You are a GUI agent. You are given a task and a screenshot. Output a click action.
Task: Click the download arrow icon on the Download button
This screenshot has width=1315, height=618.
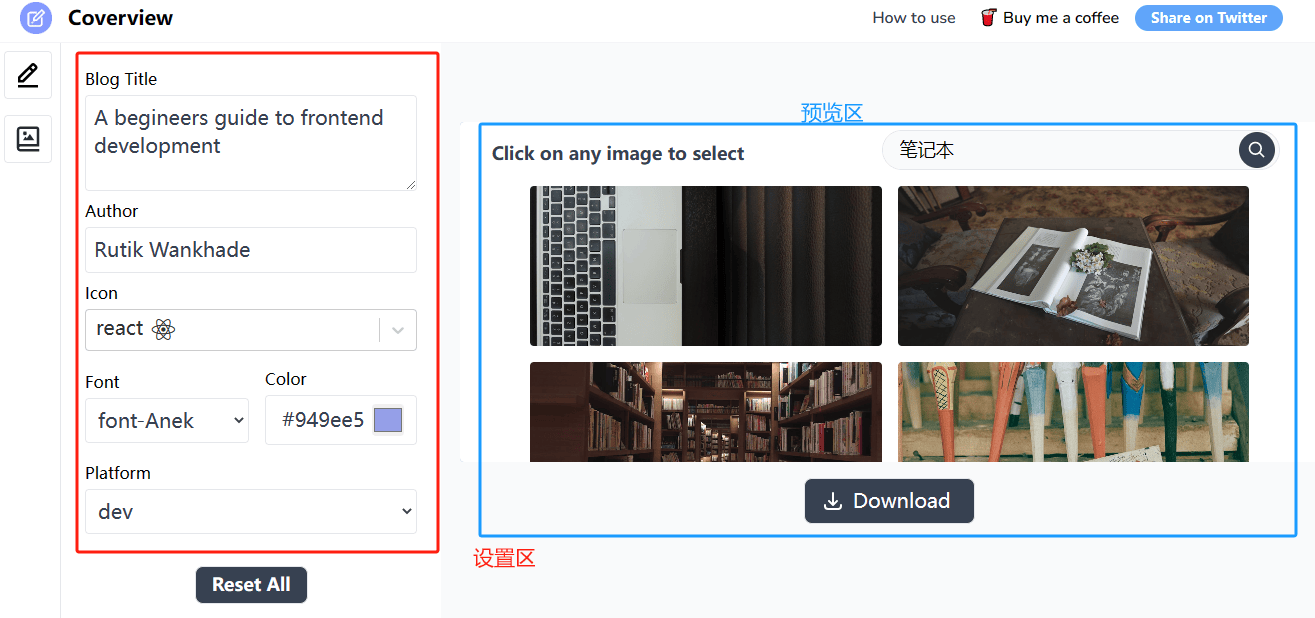pos(833,500)
